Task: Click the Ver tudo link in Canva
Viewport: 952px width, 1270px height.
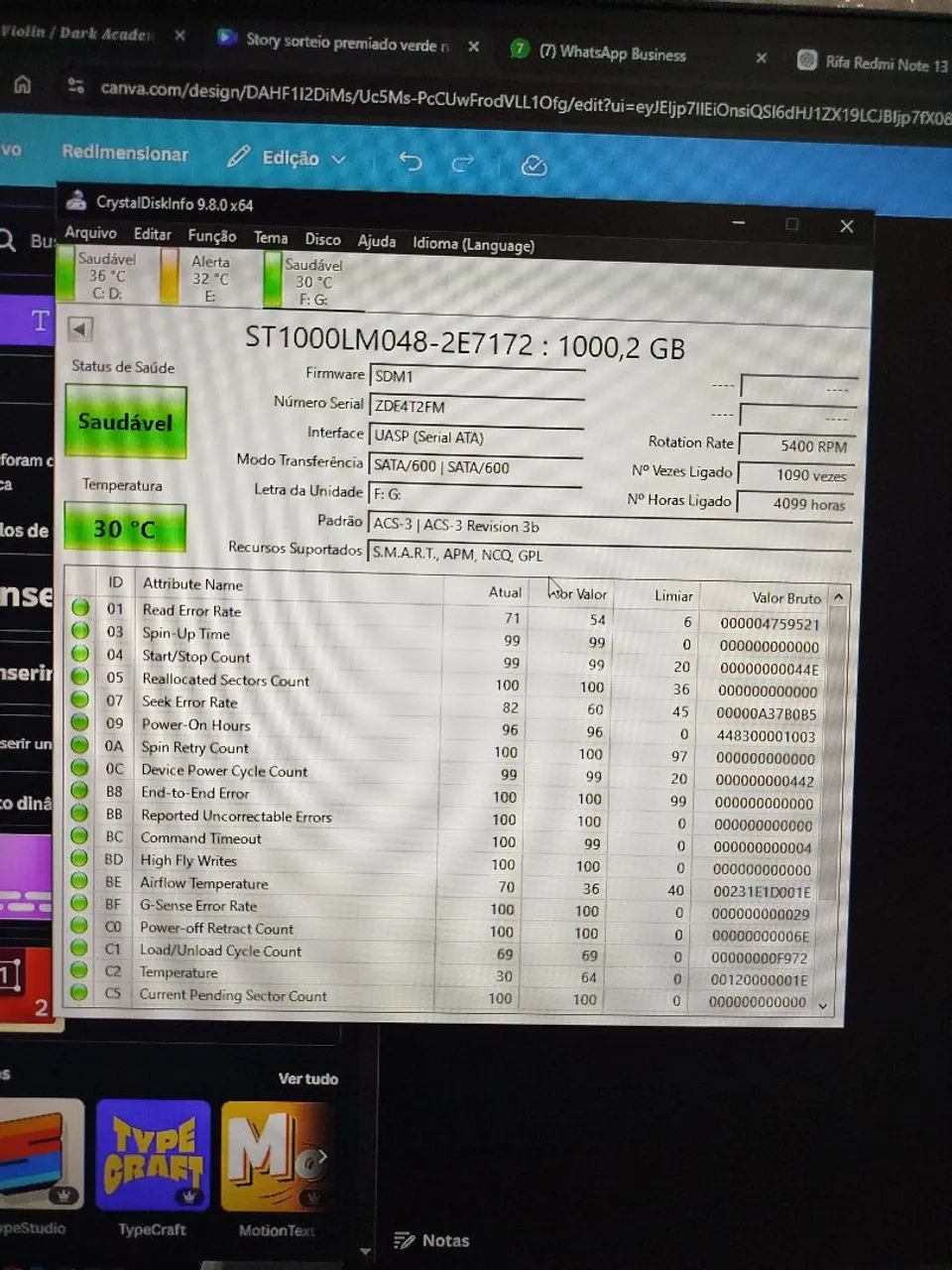Action: tap(307, 1079)
